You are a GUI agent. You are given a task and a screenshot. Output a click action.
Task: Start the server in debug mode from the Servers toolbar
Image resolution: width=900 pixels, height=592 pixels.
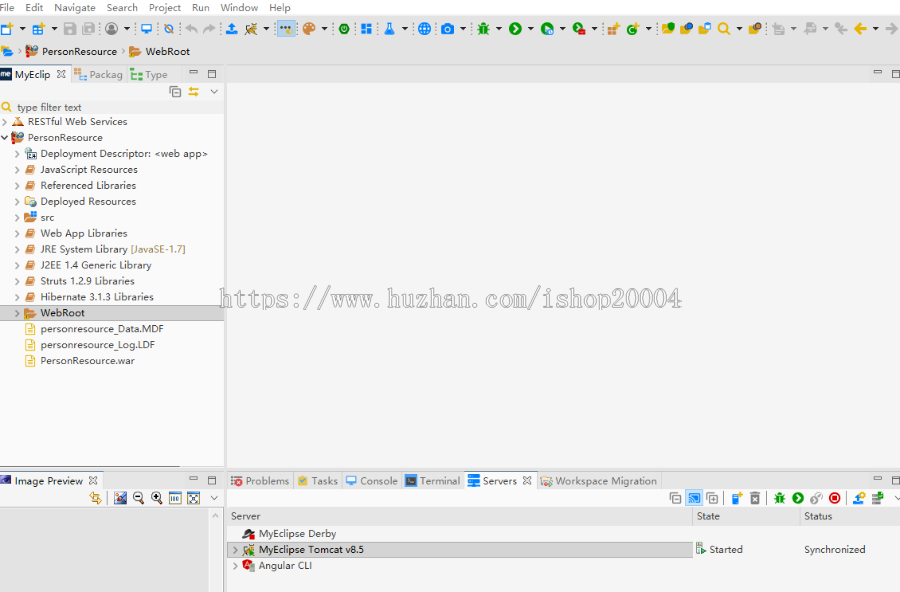779,498
